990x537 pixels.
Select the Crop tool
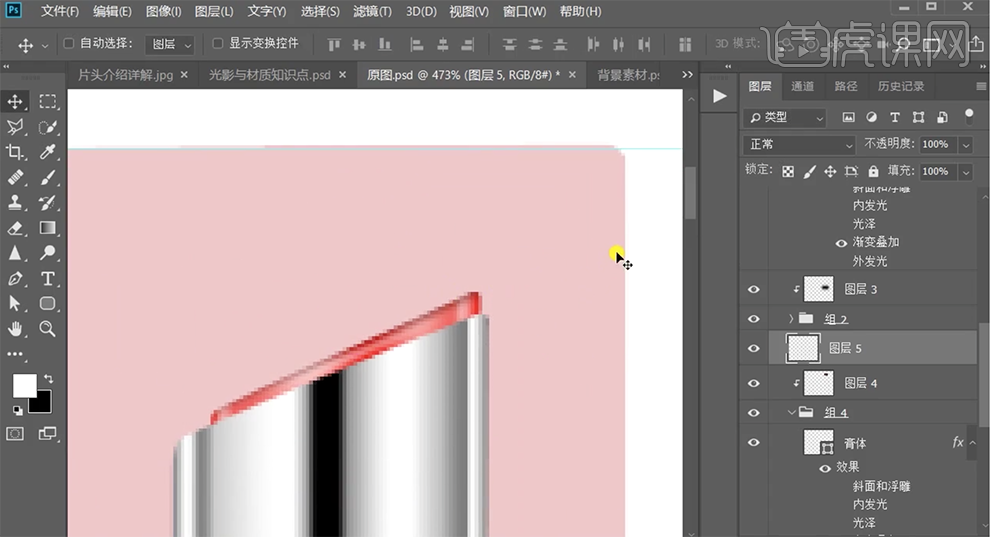point(16,152)
